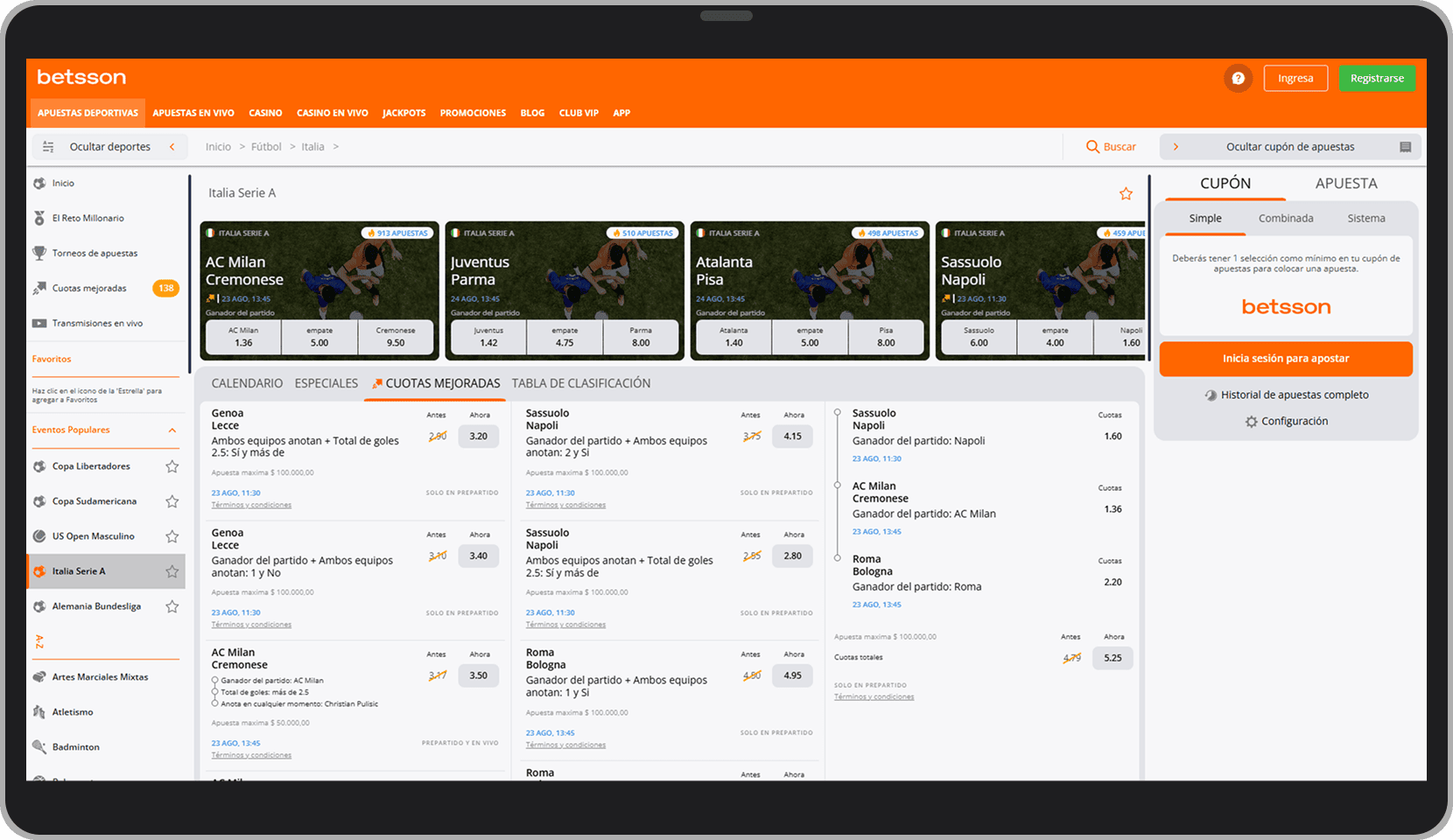Open Inicio in the sidebar
1453x840 pixels.
click(x=63, y=183)
